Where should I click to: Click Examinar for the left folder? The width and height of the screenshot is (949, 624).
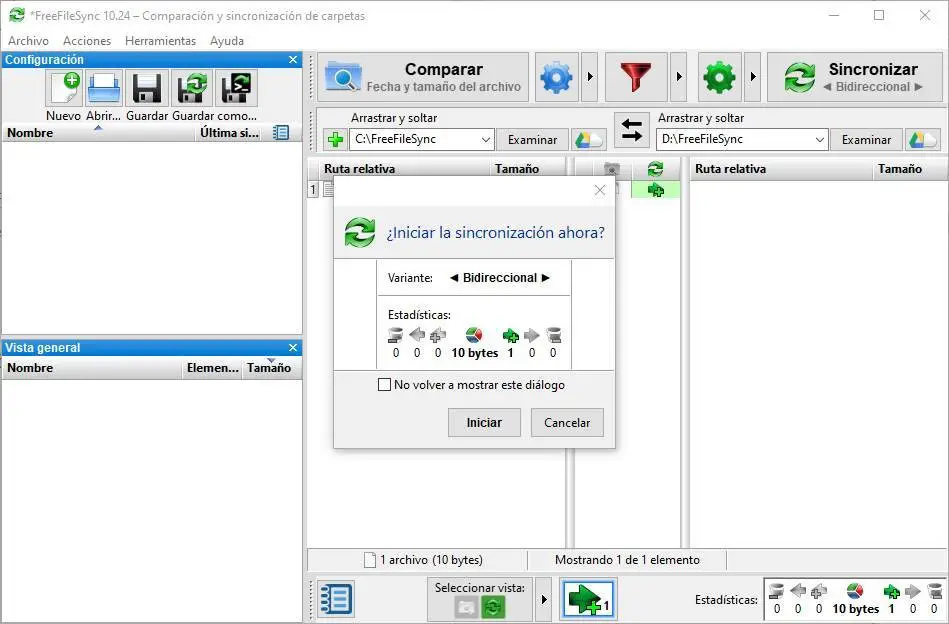pos(532,140)
